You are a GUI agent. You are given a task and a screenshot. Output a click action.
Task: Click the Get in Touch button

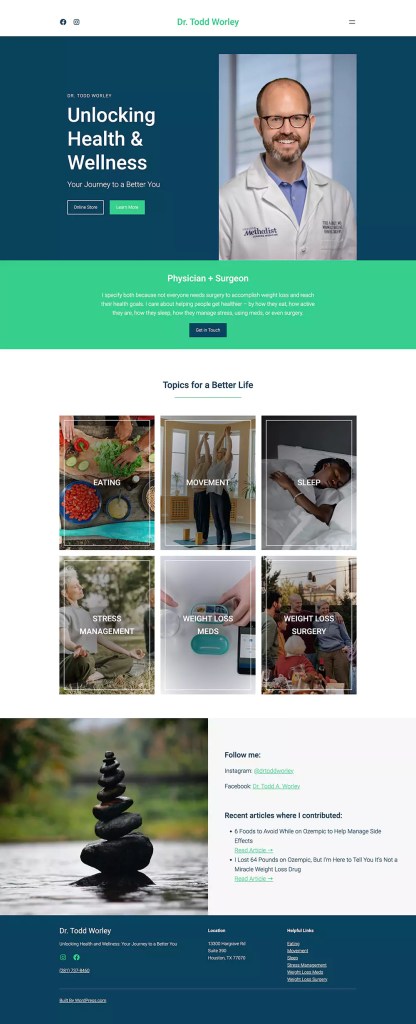coord(208,330)
